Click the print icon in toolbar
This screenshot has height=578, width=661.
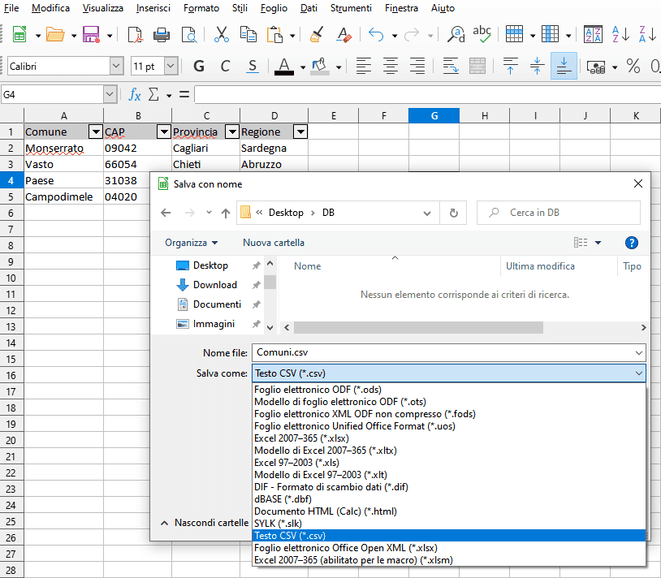pyautogui.click(x=161, y=35)
